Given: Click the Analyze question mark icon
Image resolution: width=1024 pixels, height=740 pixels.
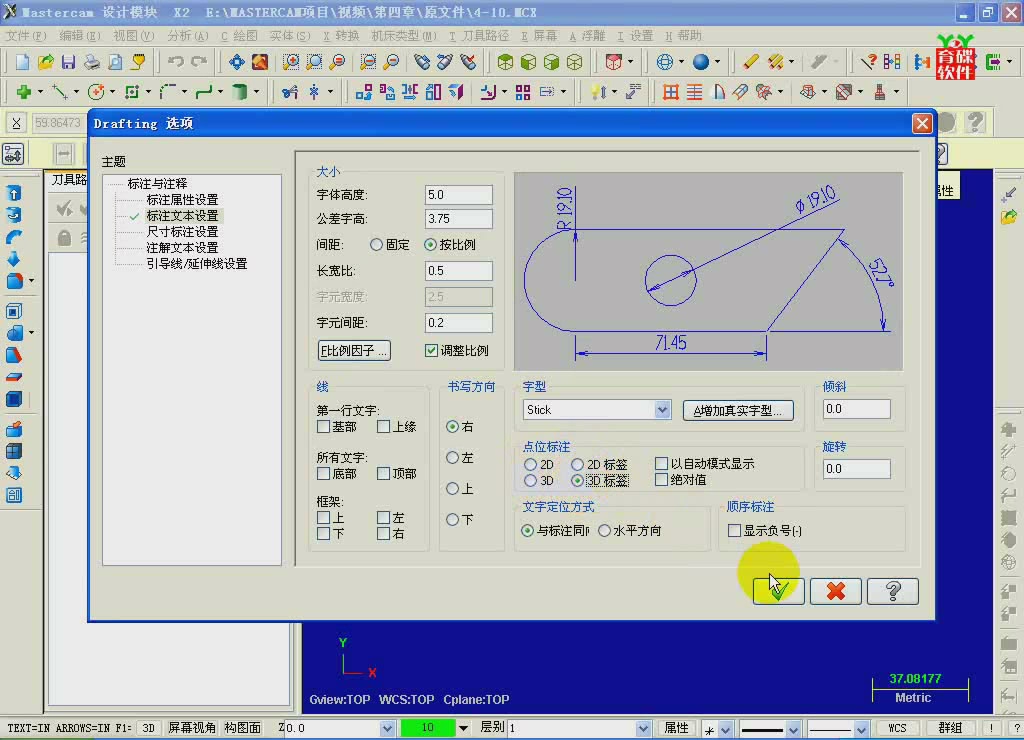Looking at the screenshot, I should tap(868, 62).
